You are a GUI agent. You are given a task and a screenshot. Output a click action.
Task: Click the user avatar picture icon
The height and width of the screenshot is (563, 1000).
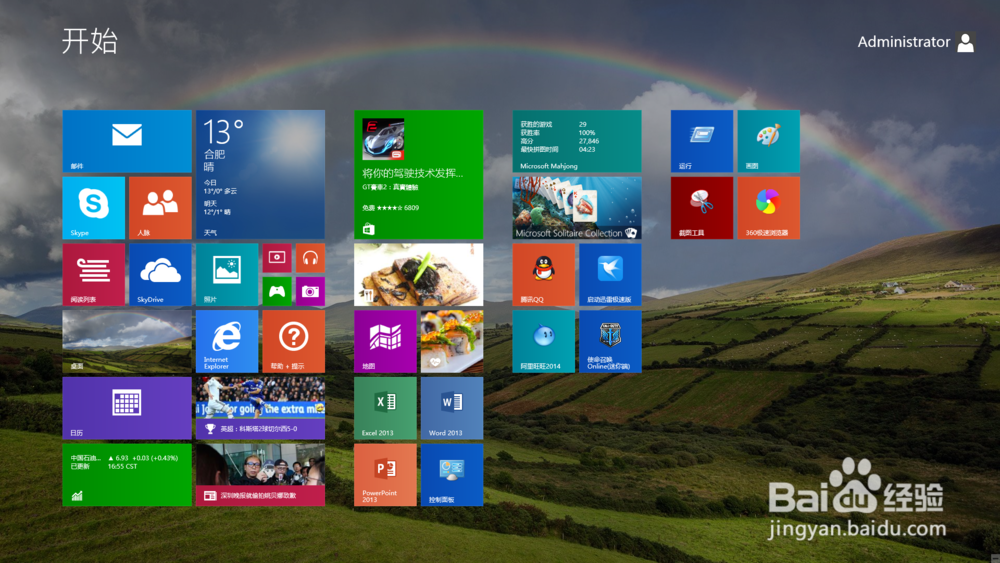point(966,43)
